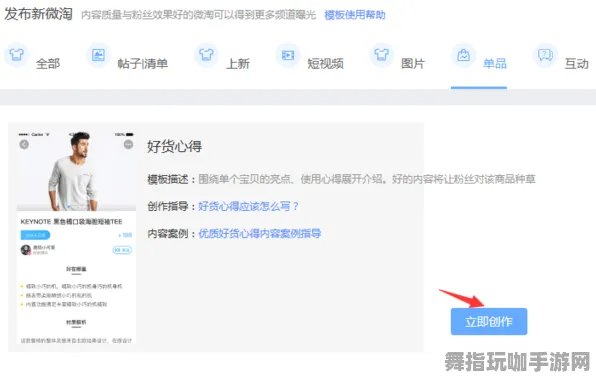This screenshot has width=596, height=380.
Task: Click the product photo of man in grey tee
Action: point(76,171)
